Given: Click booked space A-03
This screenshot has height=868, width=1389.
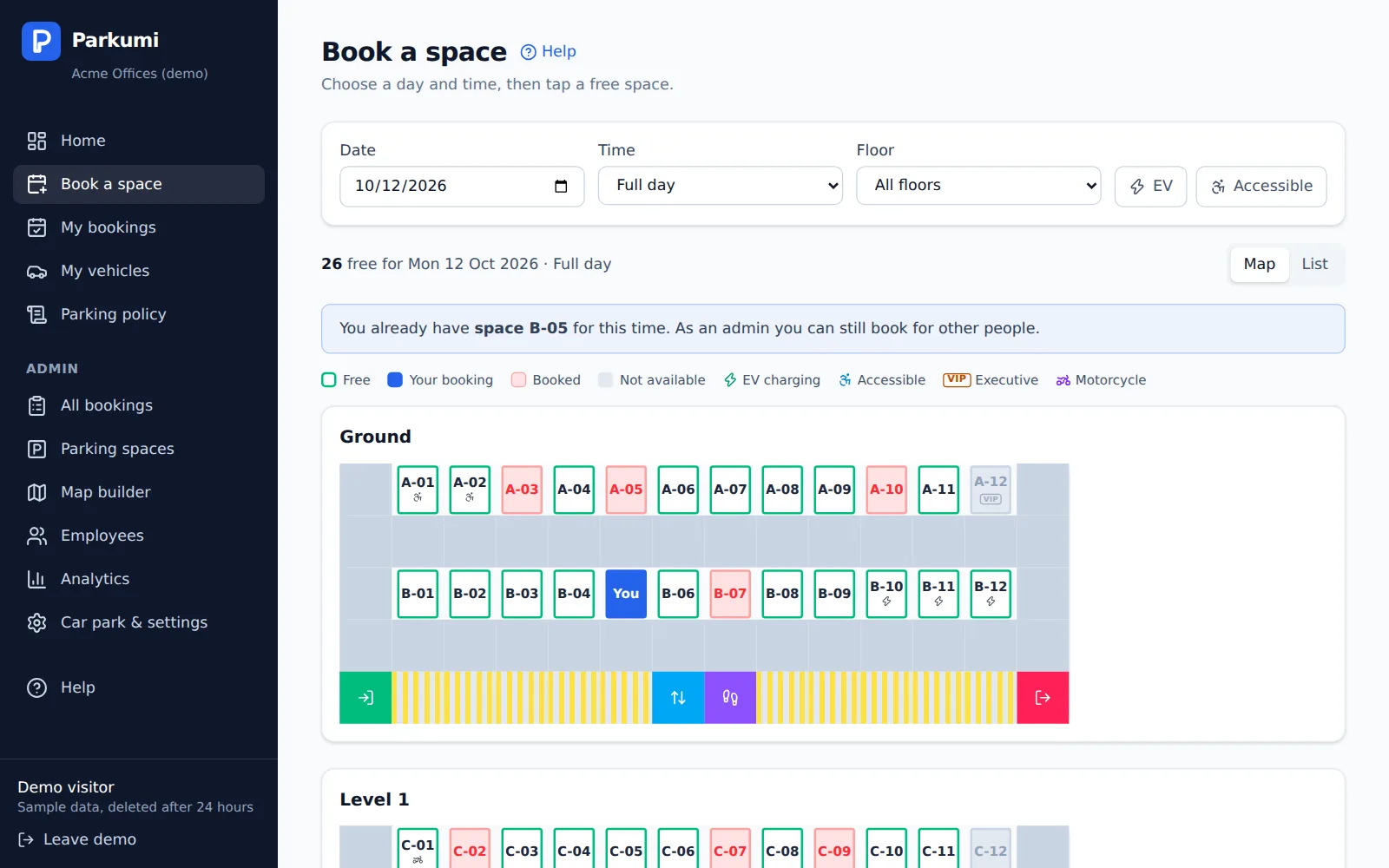Looking at the screenshot, I should [522, 490].
